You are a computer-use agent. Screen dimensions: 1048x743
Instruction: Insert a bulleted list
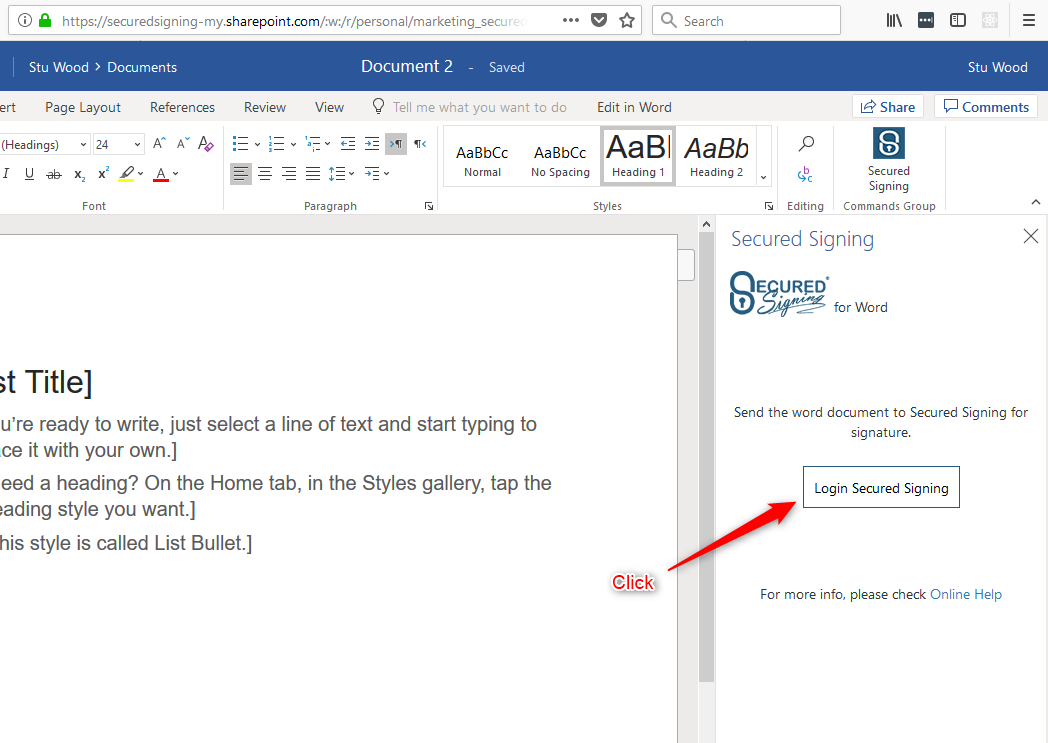point(241,144)
